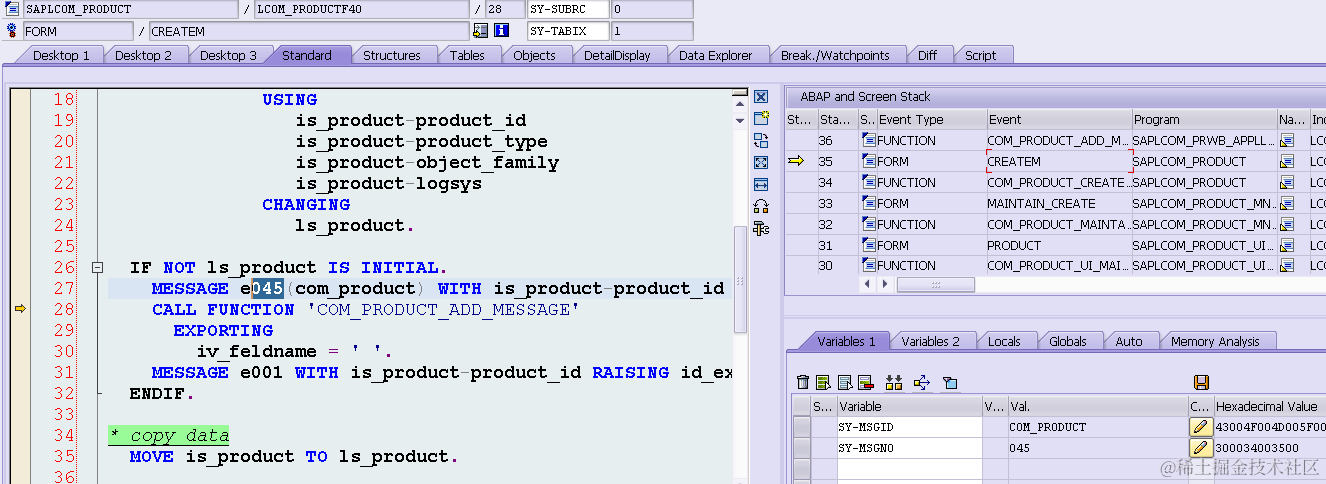
Task: Select the row selector of the SY-MSGID row
Action: [801, 427]
